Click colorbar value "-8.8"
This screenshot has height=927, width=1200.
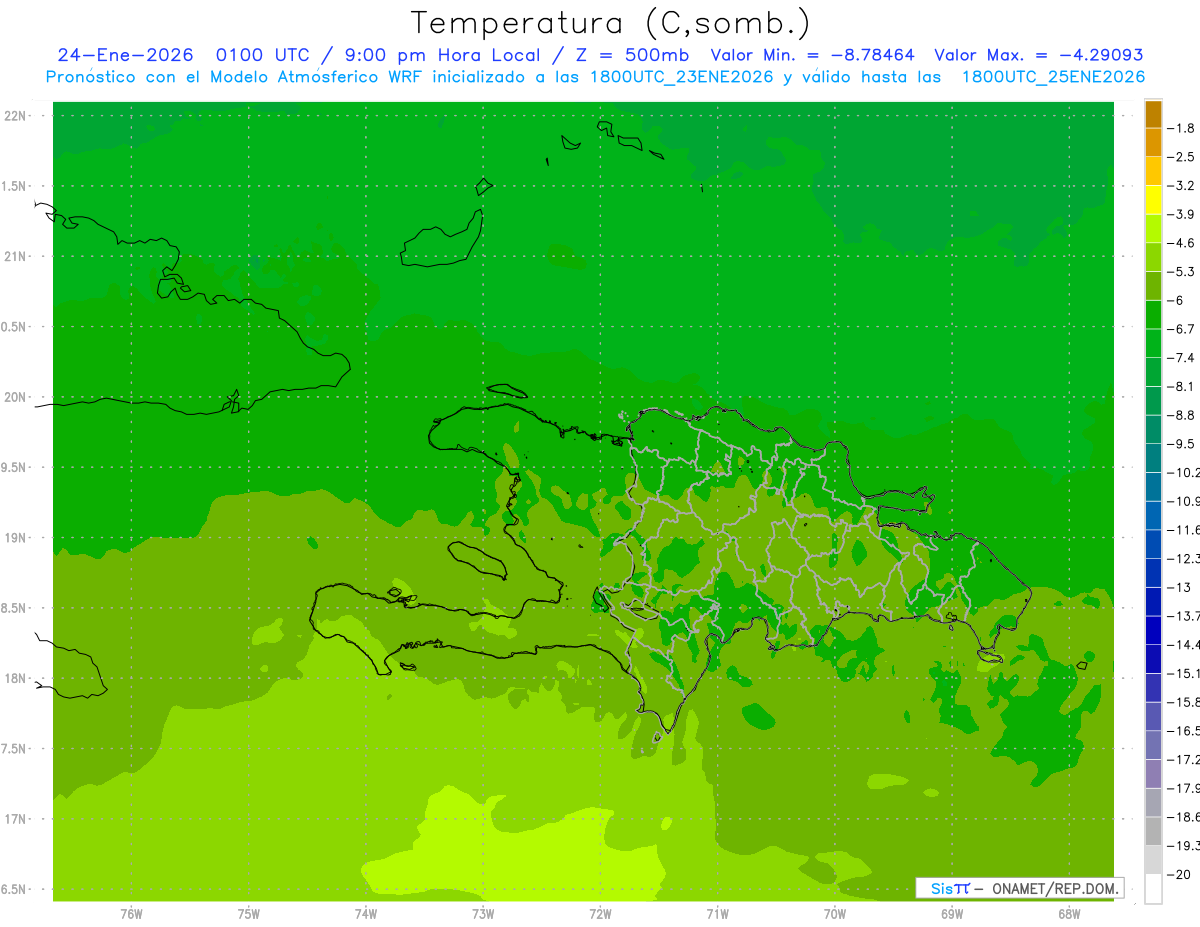1181,415
